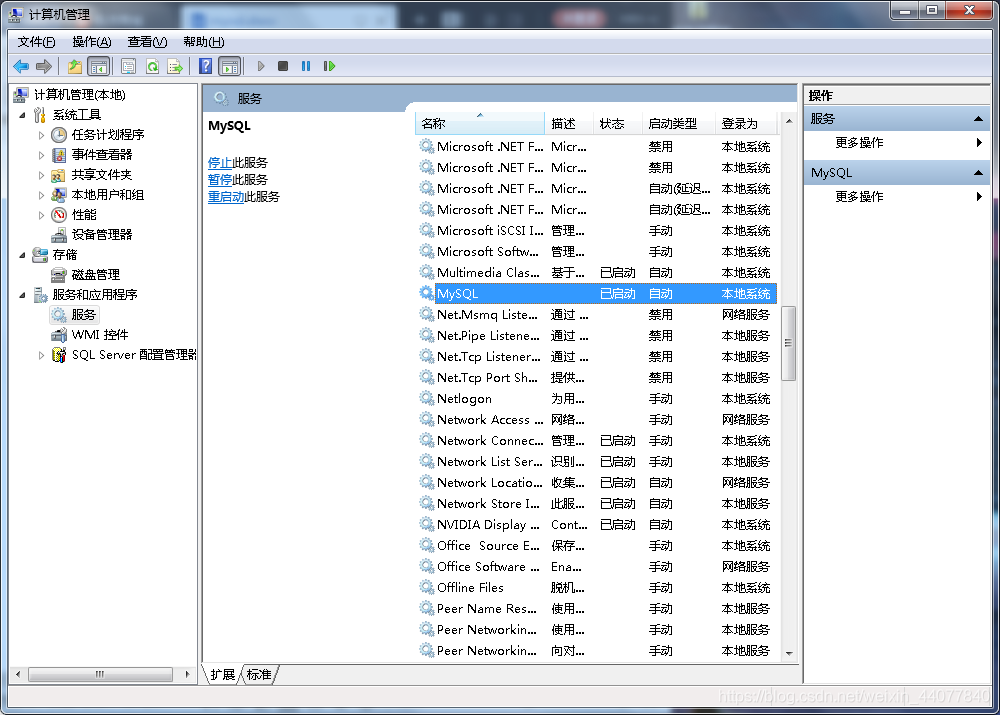This screenshot has width=1000, height=715.
Task: Click the Stop Service square icon
Action: (x=283, y=66)
